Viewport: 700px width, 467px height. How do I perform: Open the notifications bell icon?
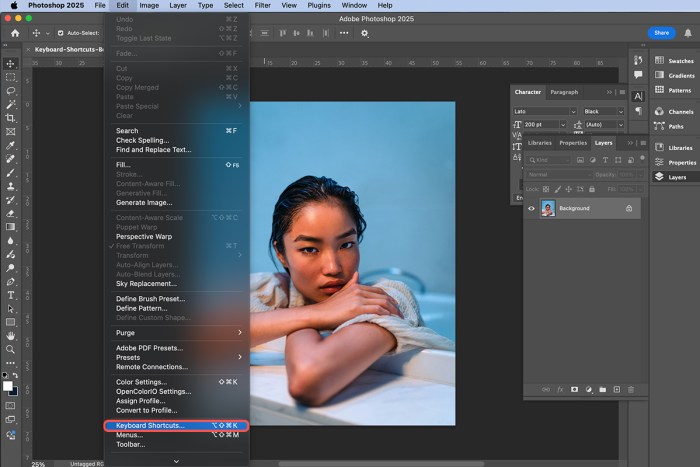click(688, 33)
